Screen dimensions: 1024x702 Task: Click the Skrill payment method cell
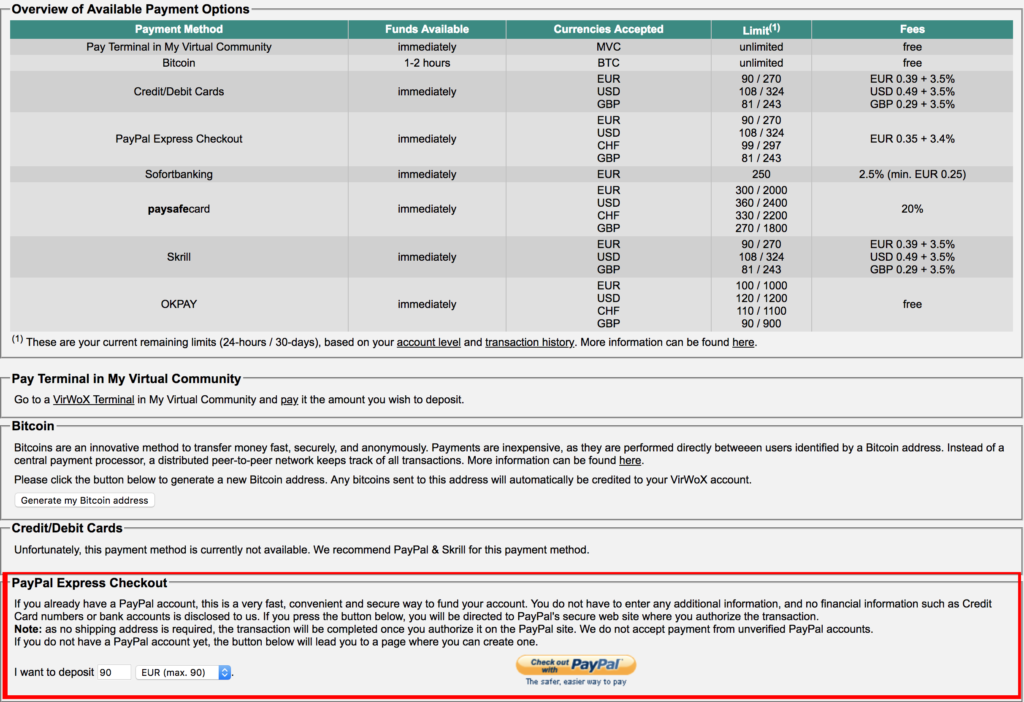pyautogui.click(x=179, y=257)
